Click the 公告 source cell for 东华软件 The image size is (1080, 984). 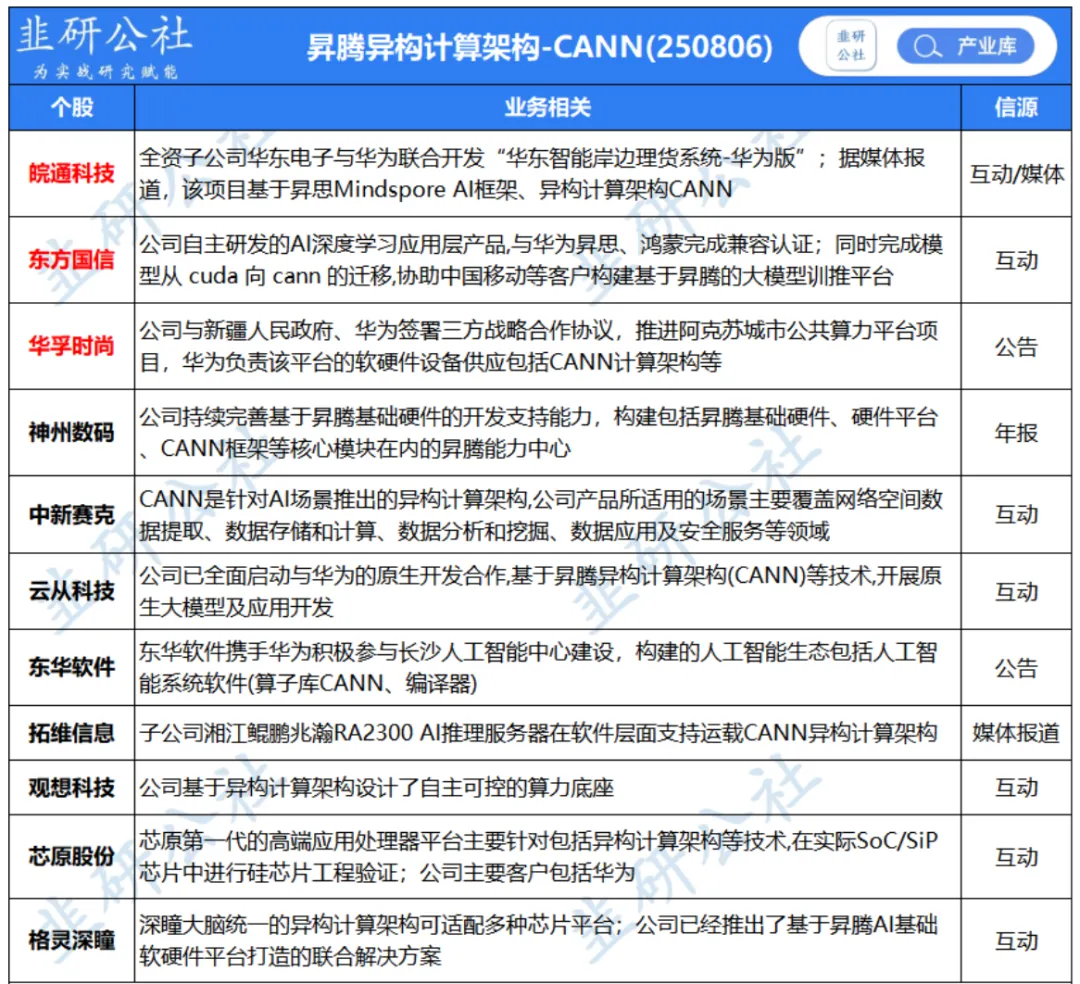[x=1016, y=668]
